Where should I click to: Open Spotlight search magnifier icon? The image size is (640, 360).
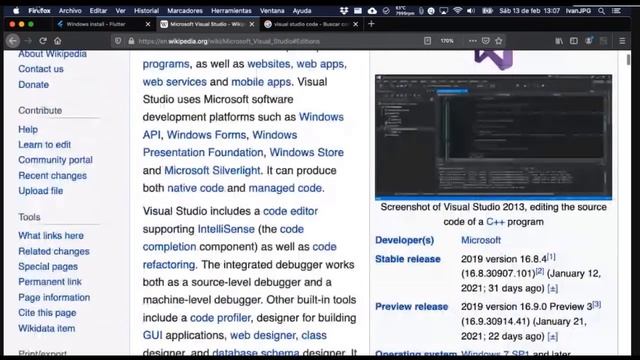pos(602,11)
